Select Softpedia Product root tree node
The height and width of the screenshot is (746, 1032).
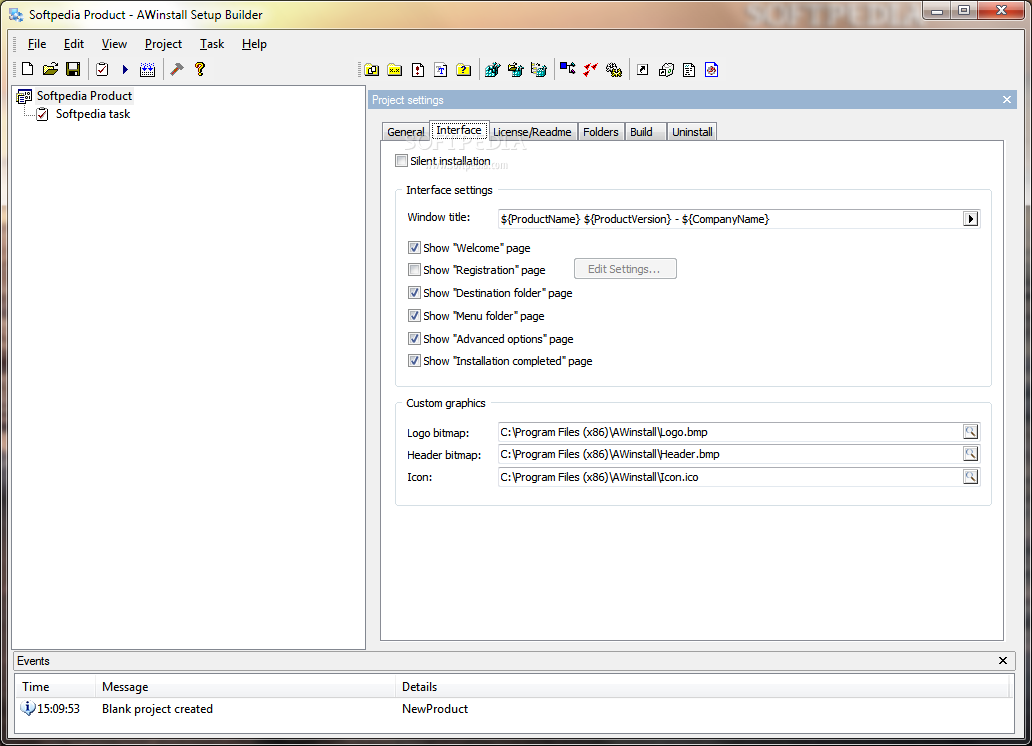[84, 95]
